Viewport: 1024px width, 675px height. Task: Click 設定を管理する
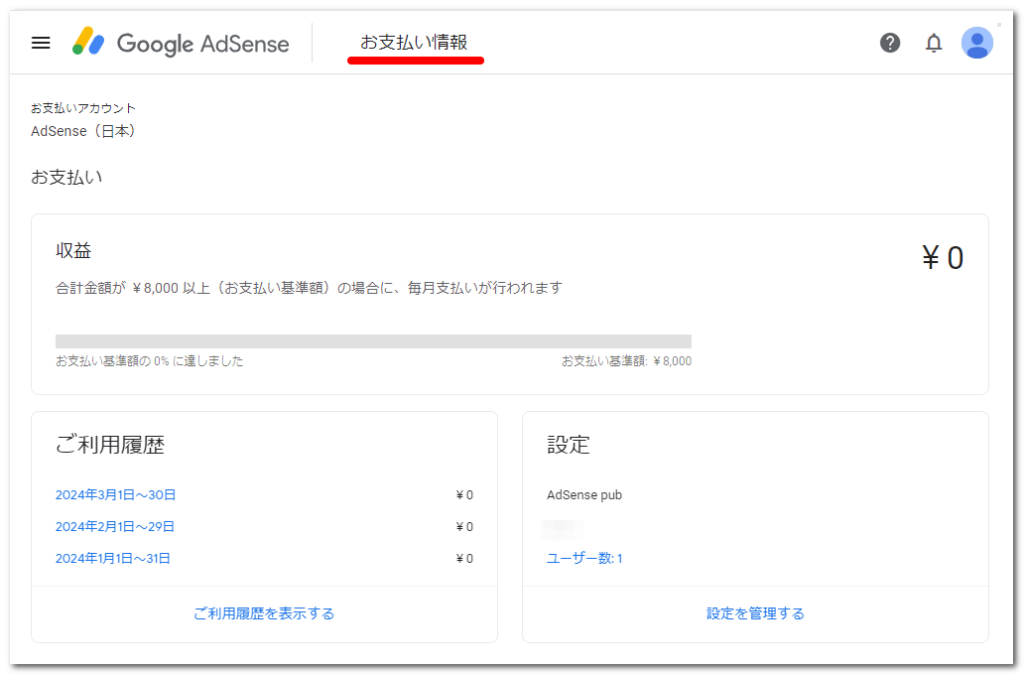[755, 614]
